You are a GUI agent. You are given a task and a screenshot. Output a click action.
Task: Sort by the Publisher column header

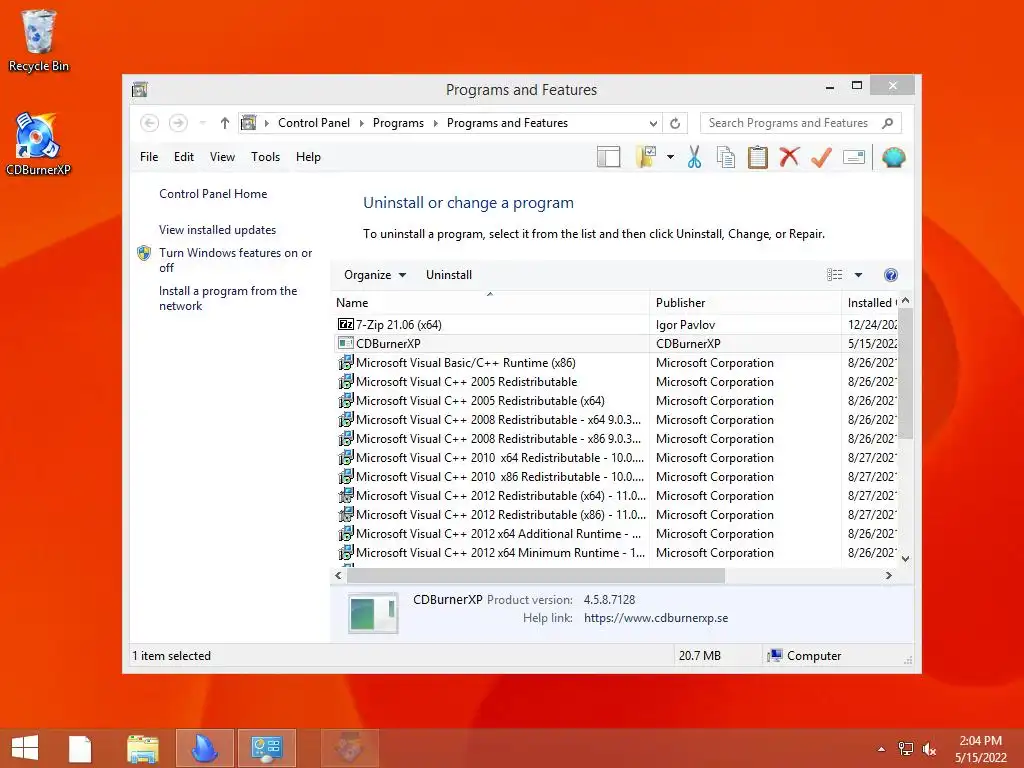[745, 303]
